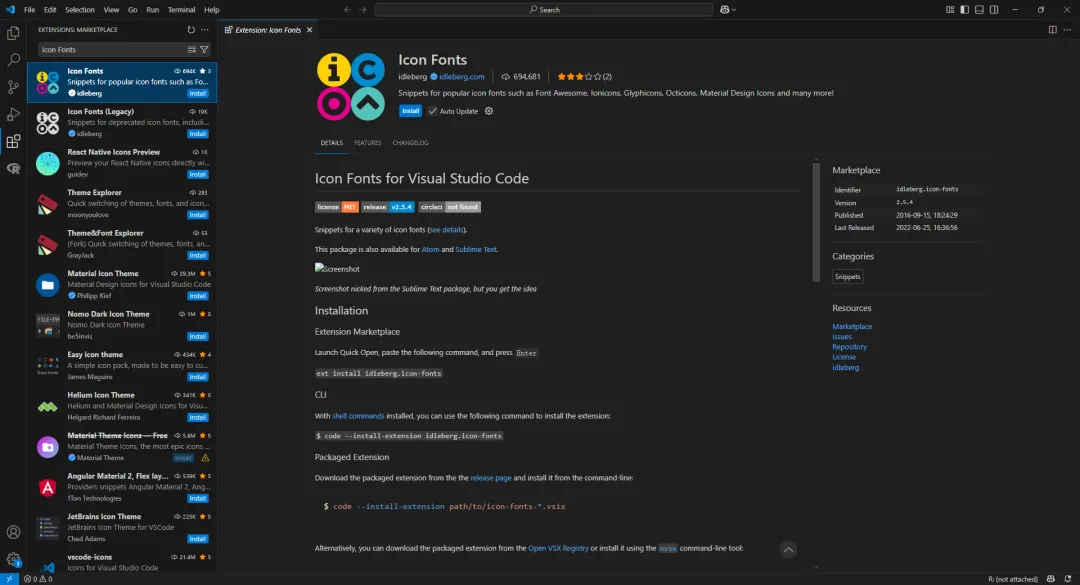Open the Repository resource link
This screenshot has width=1080, height=585.
[x=849, y=347]
